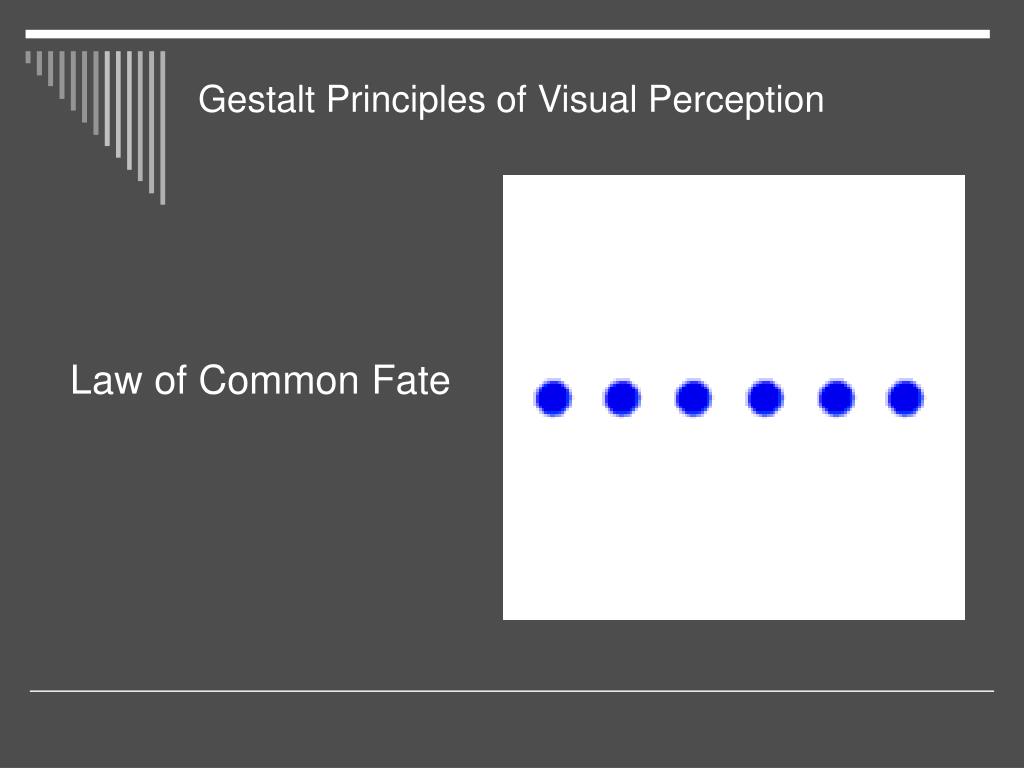This screenshot has width=1024, height=768.
Task: Select the second blue dot from left
Action: (622, 397)
